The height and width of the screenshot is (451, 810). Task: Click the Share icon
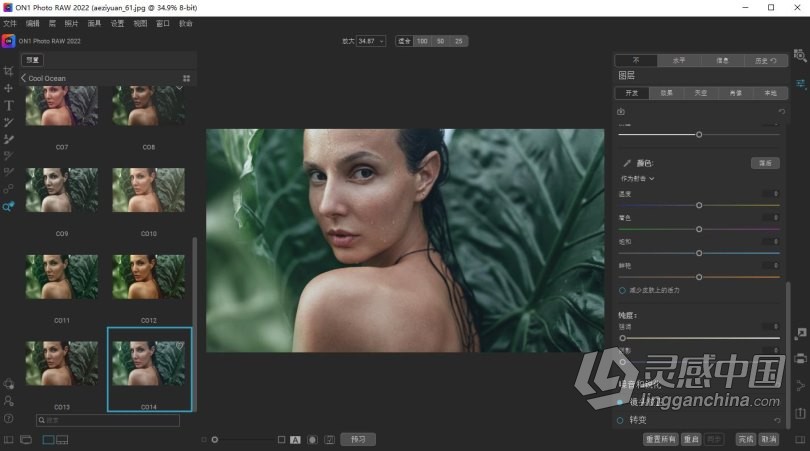click(800, 385)
